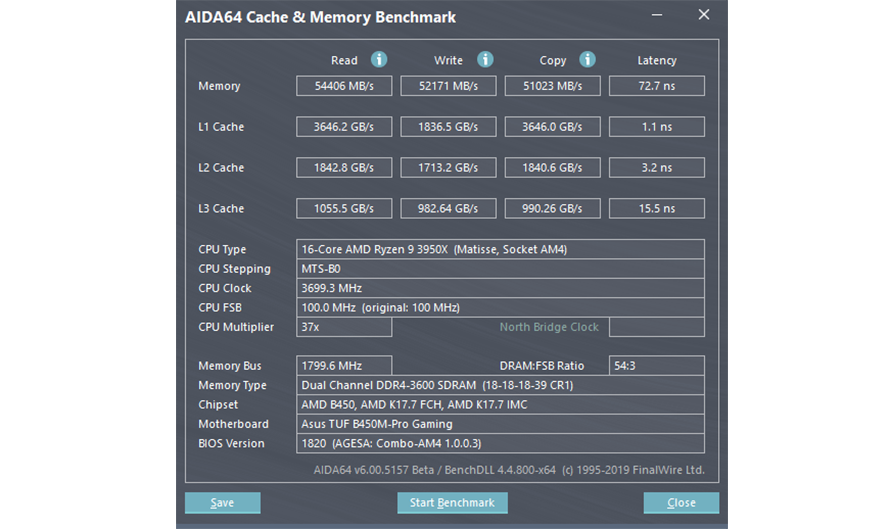Image resolution: width=890 pixels, height=529 pixels.
Task: Minimize the AIDA64 benchmark window
Action: (656, 16)
